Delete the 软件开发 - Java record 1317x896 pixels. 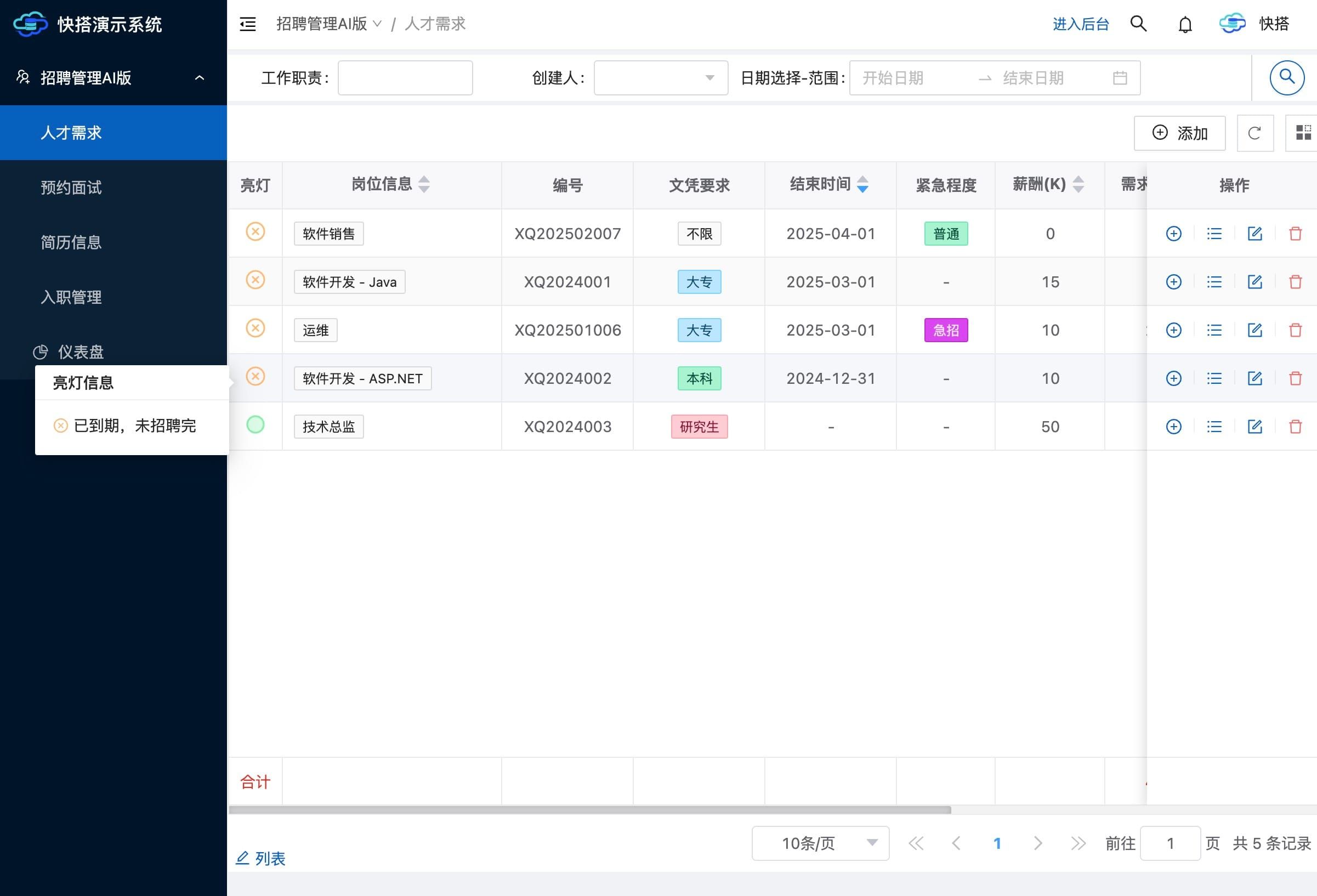[1296, 282]
